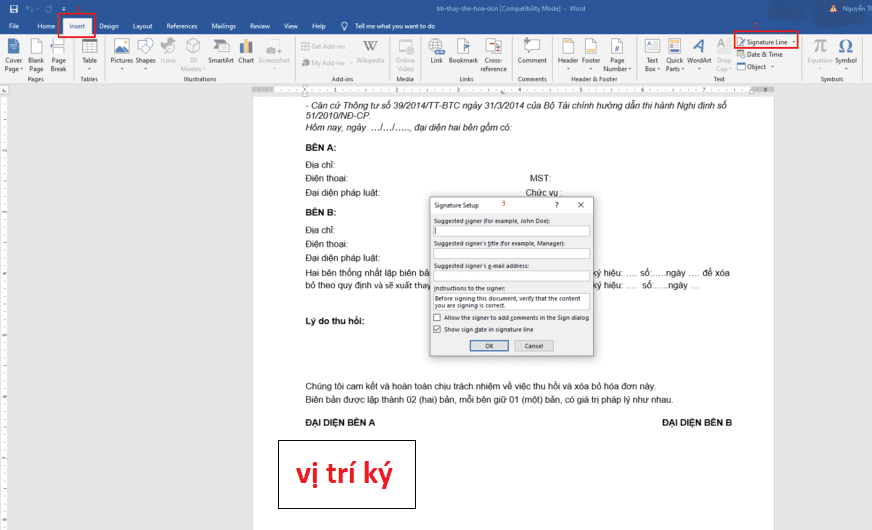Open the Help tab
The height and width of the screenshot is (530, 872).
(319, 26)
